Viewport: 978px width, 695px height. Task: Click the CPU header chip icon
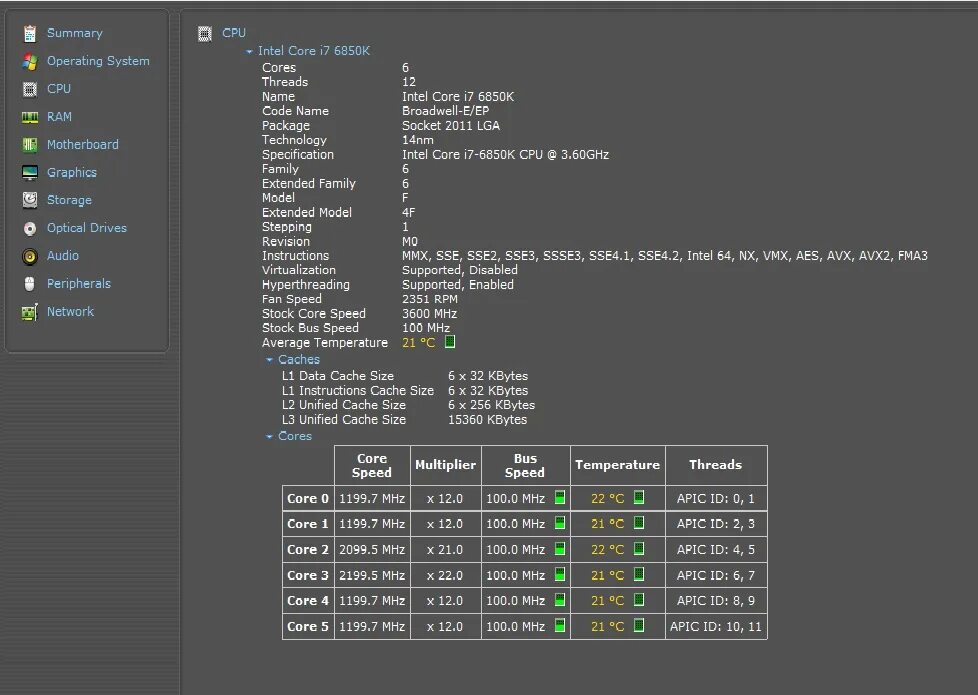[205, 34]
